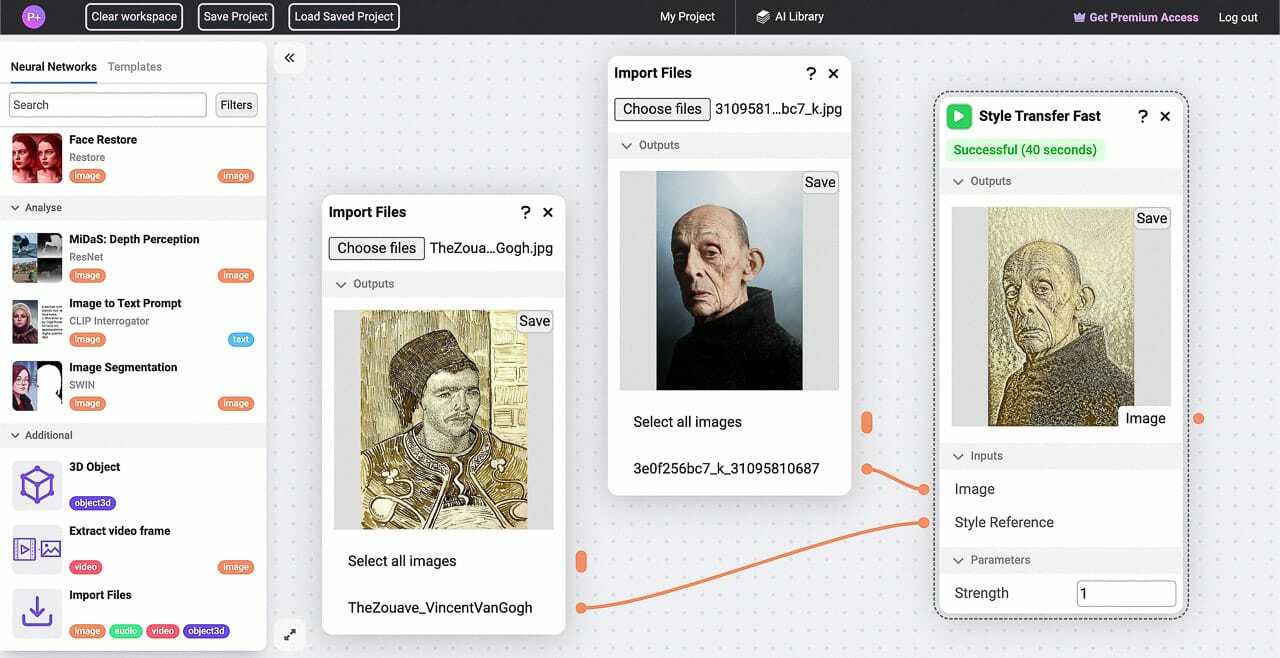This screenshot has height=658, width=1280.
Task: Click the old man photo preview
Action: (x=729, y=281)
